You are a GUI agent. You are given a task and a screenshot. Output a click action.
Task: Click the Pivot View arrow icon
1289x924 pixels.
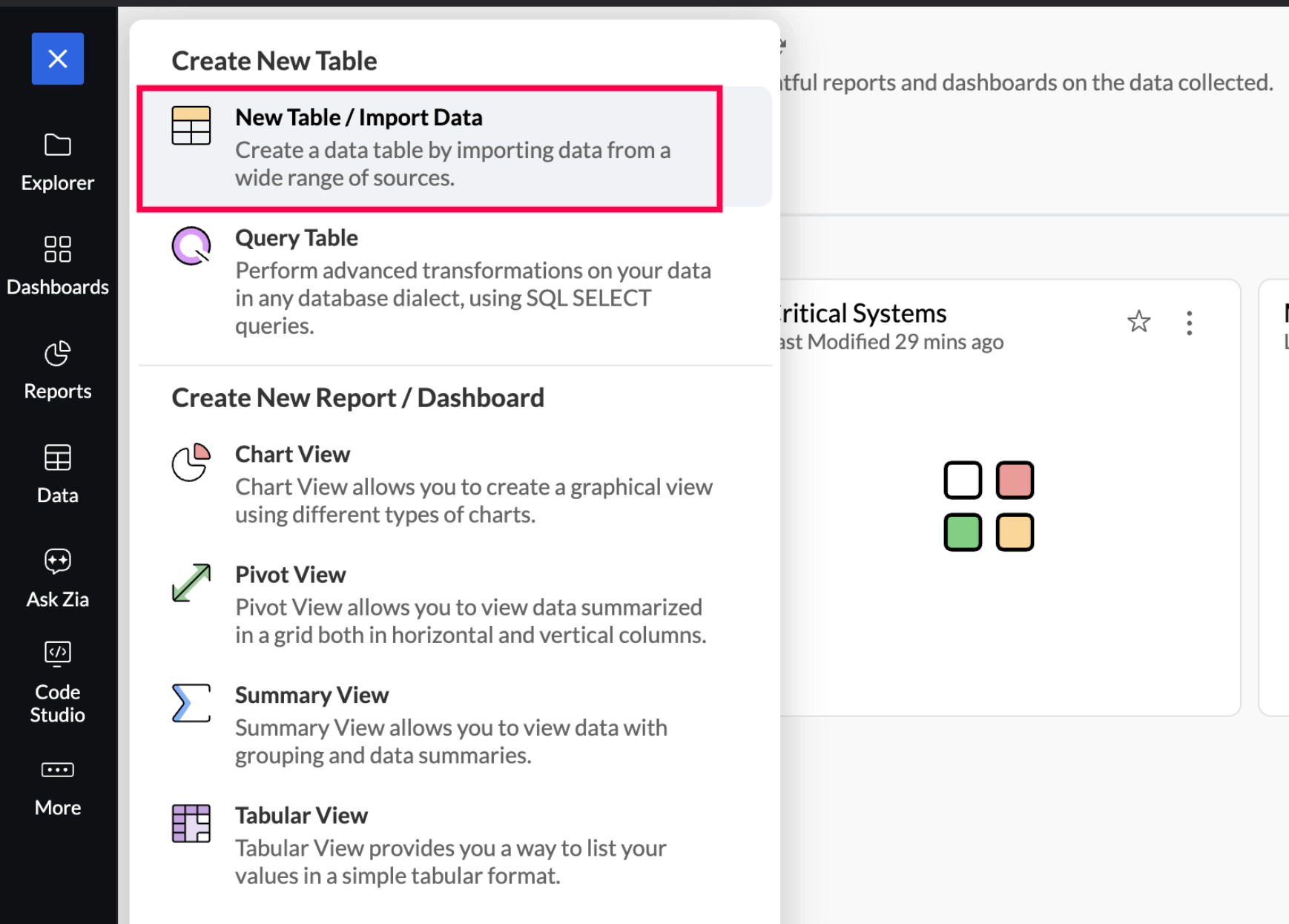pyautogui.click(x=191, y=583)
